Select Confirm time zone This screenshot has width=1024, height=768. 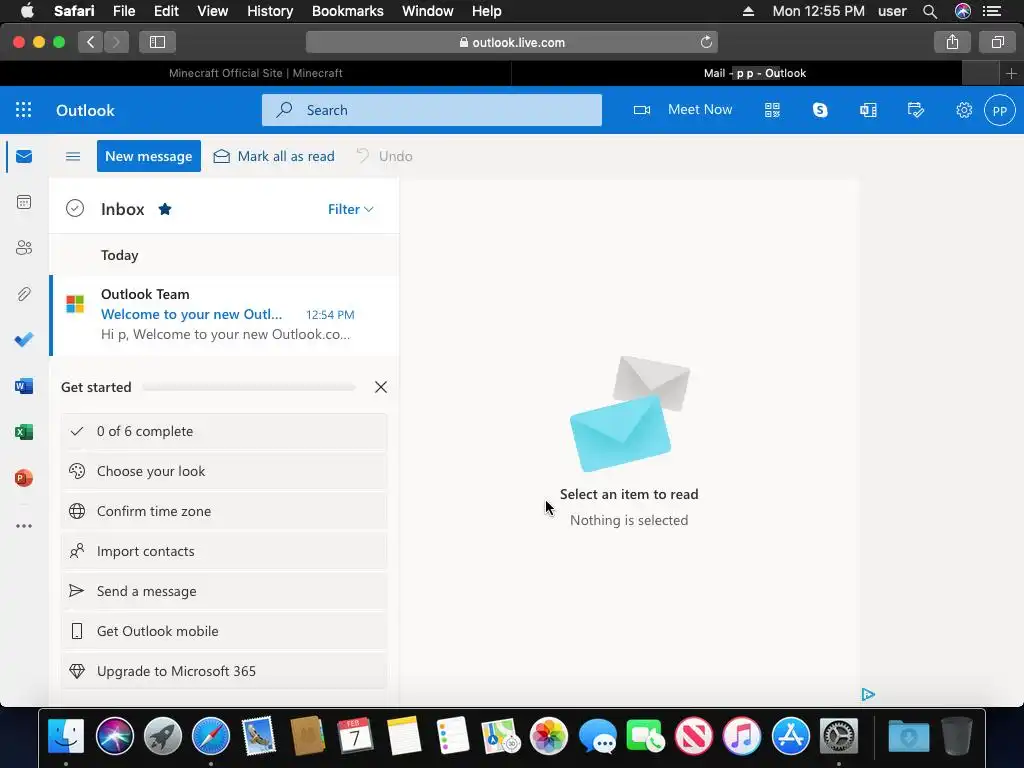click(224, 511)
